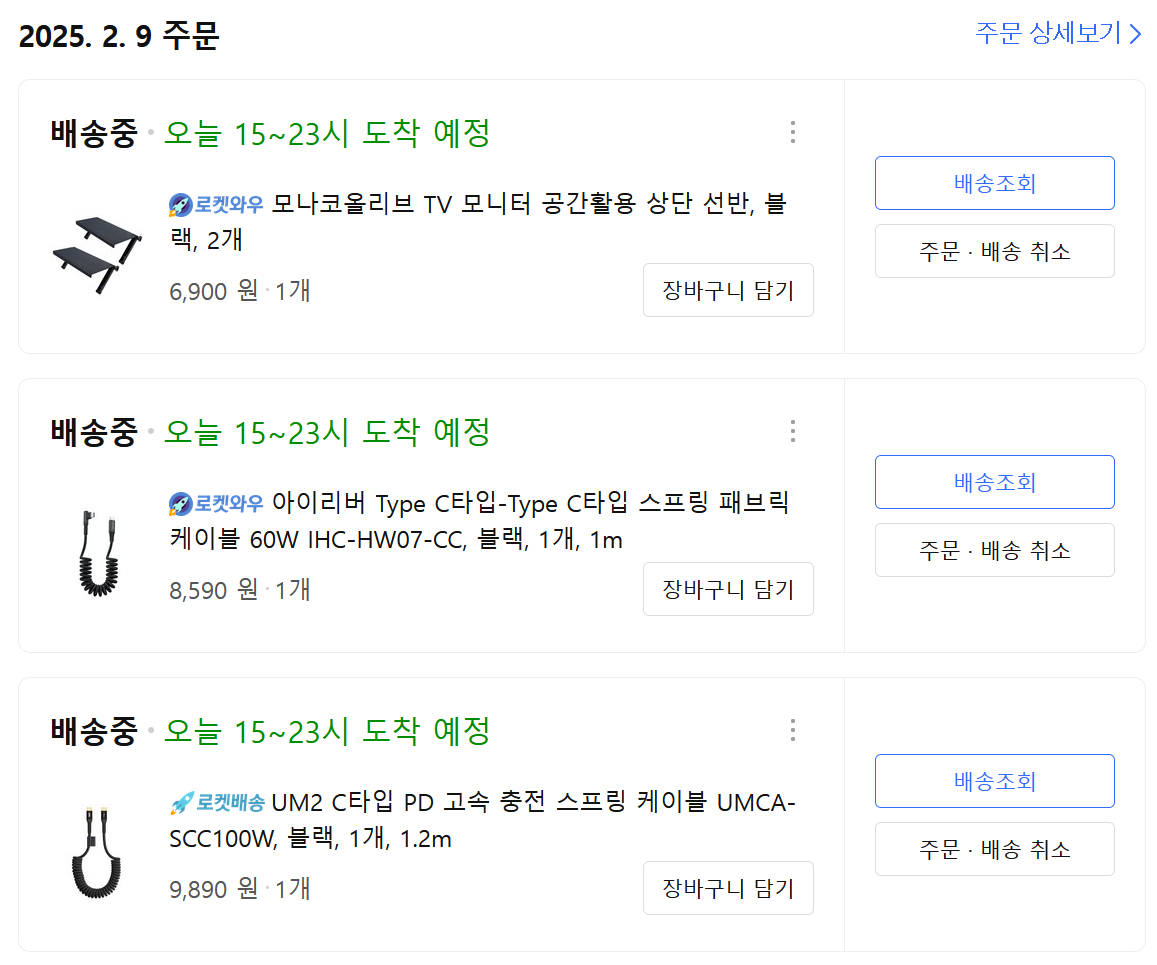Viewport: 1157px width, 965px height.
Task: Click the UM2 spring cable product image
Action: 98,851
